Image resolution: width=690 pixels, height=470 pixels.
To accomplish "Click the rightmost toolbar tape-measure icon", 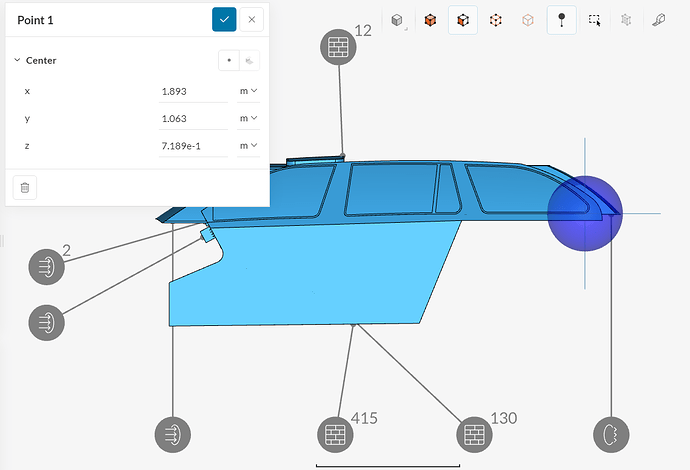I will pyautogui.click(x=659, y=20).
